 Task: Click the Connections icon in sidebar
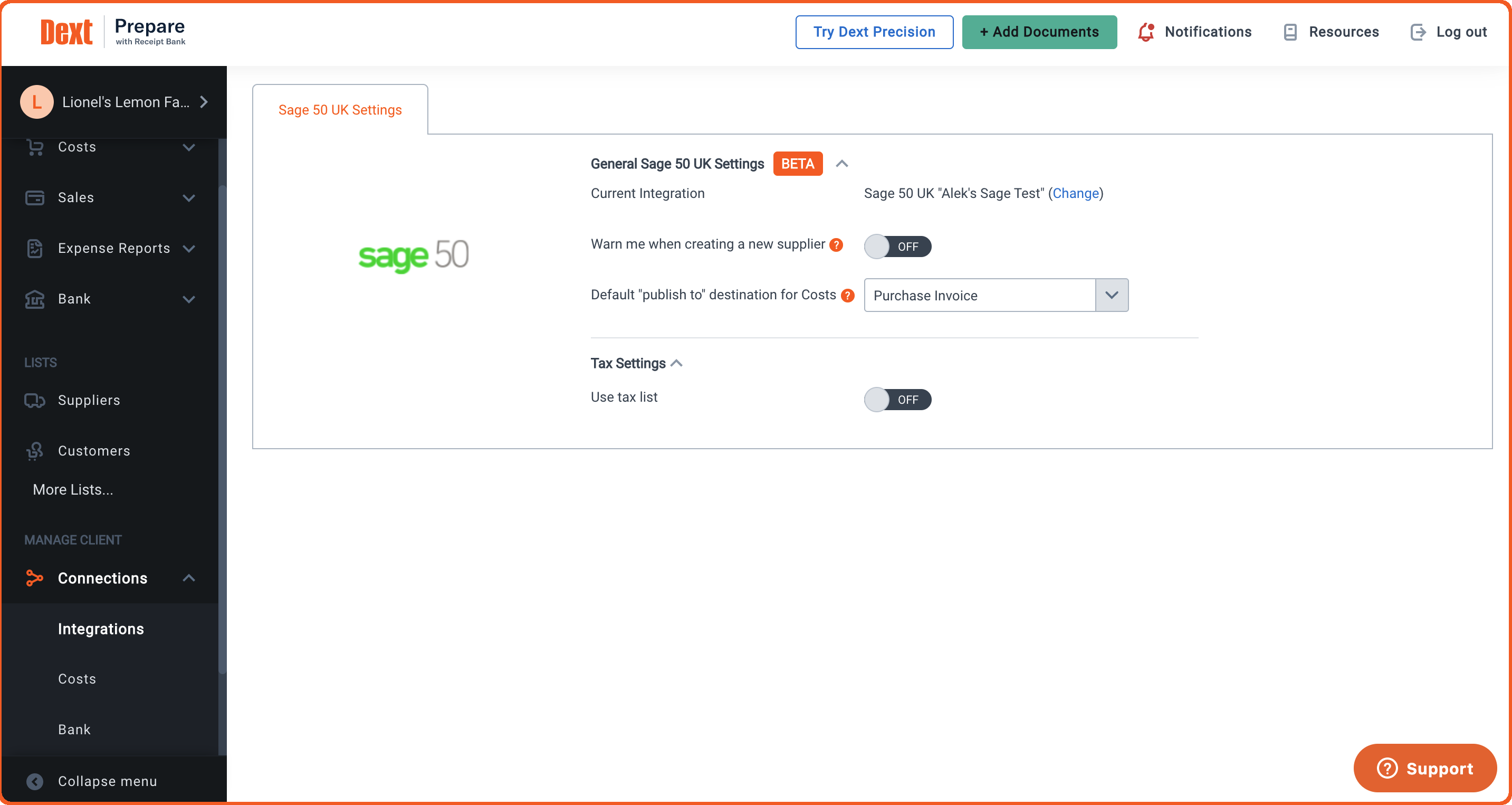click(x=33, y=578)
